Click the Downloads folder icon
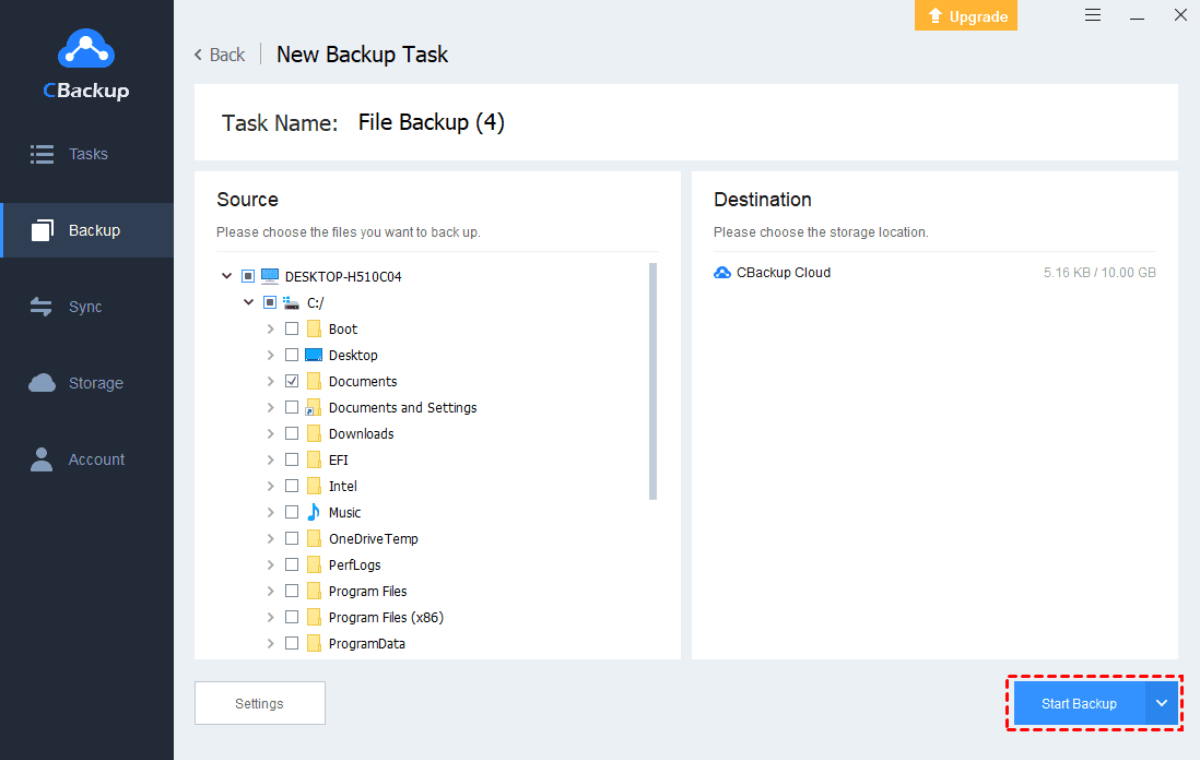The height and width of the screenshot is (760, 1200). [314, 434]
